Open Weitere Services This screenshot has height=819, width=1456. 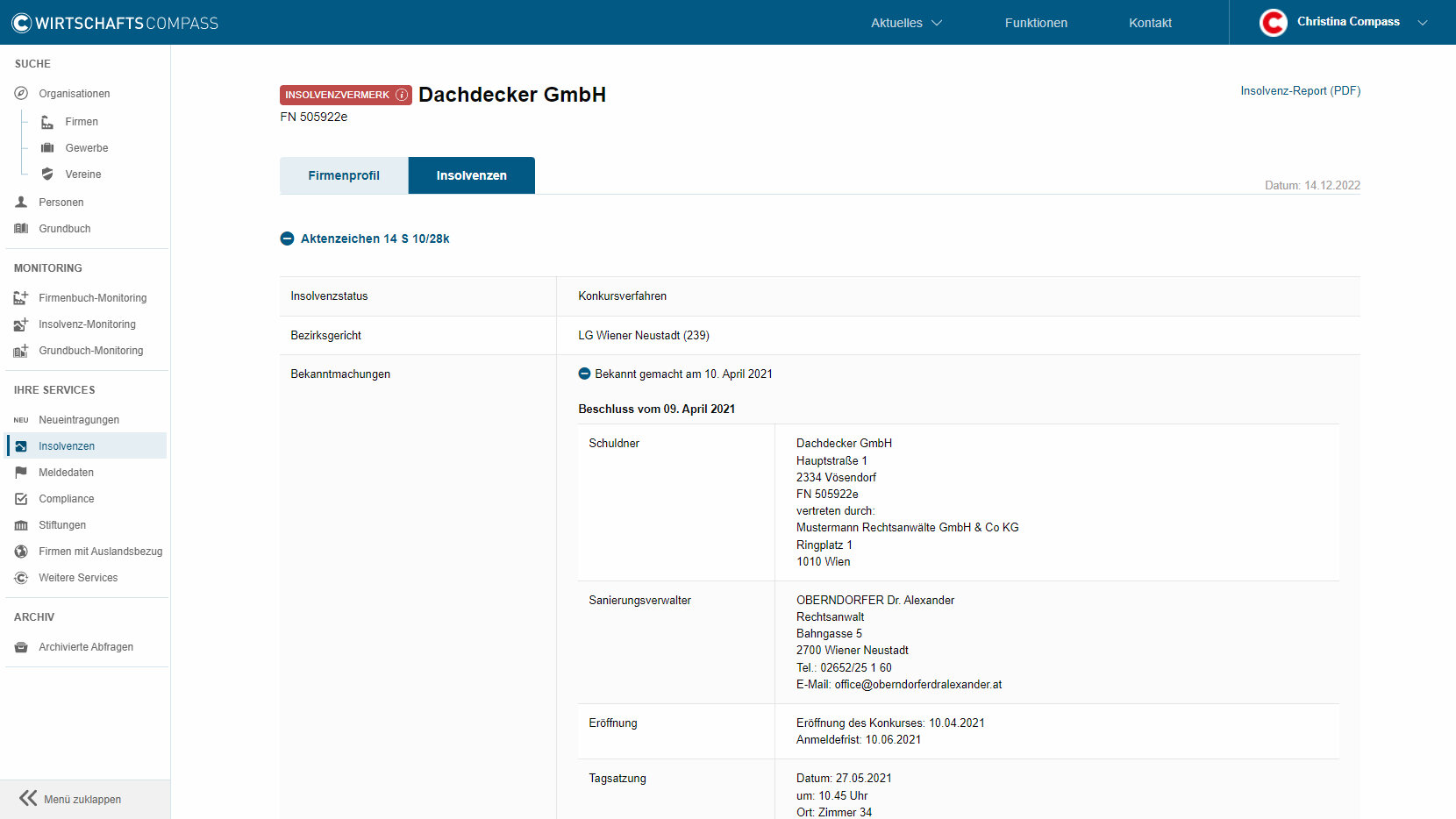tap(78, 578)
